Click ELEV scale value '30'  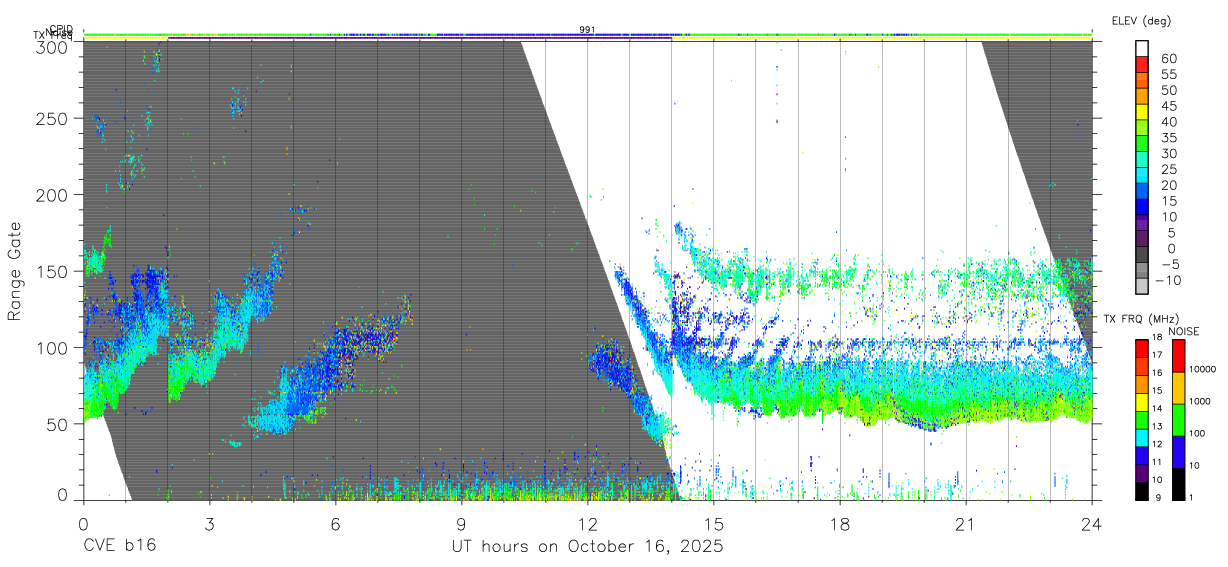pos(1168,153)
